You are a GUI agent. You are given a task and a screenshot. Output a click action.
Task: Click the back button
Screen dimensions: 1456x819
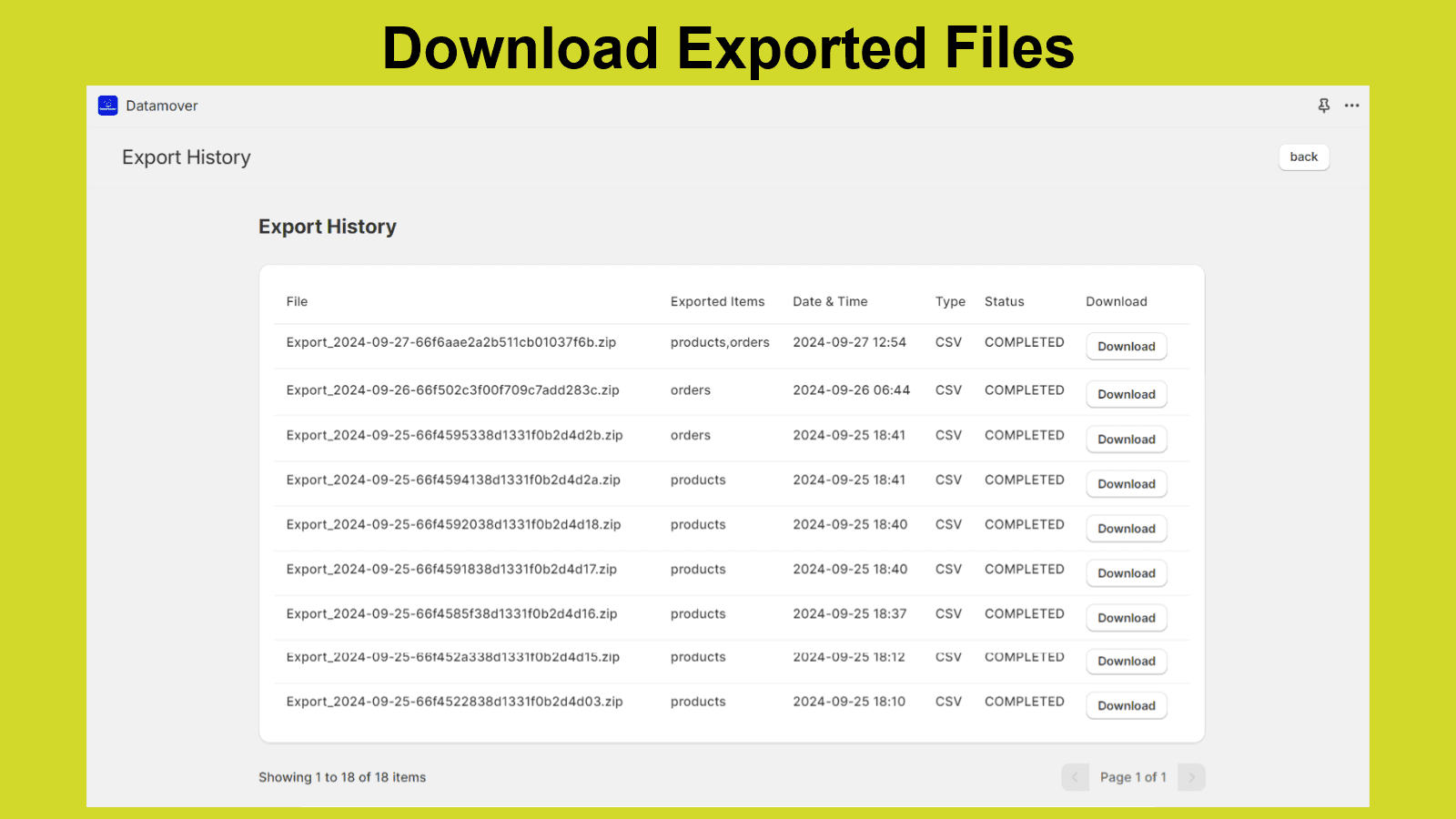click(1303, 157)
